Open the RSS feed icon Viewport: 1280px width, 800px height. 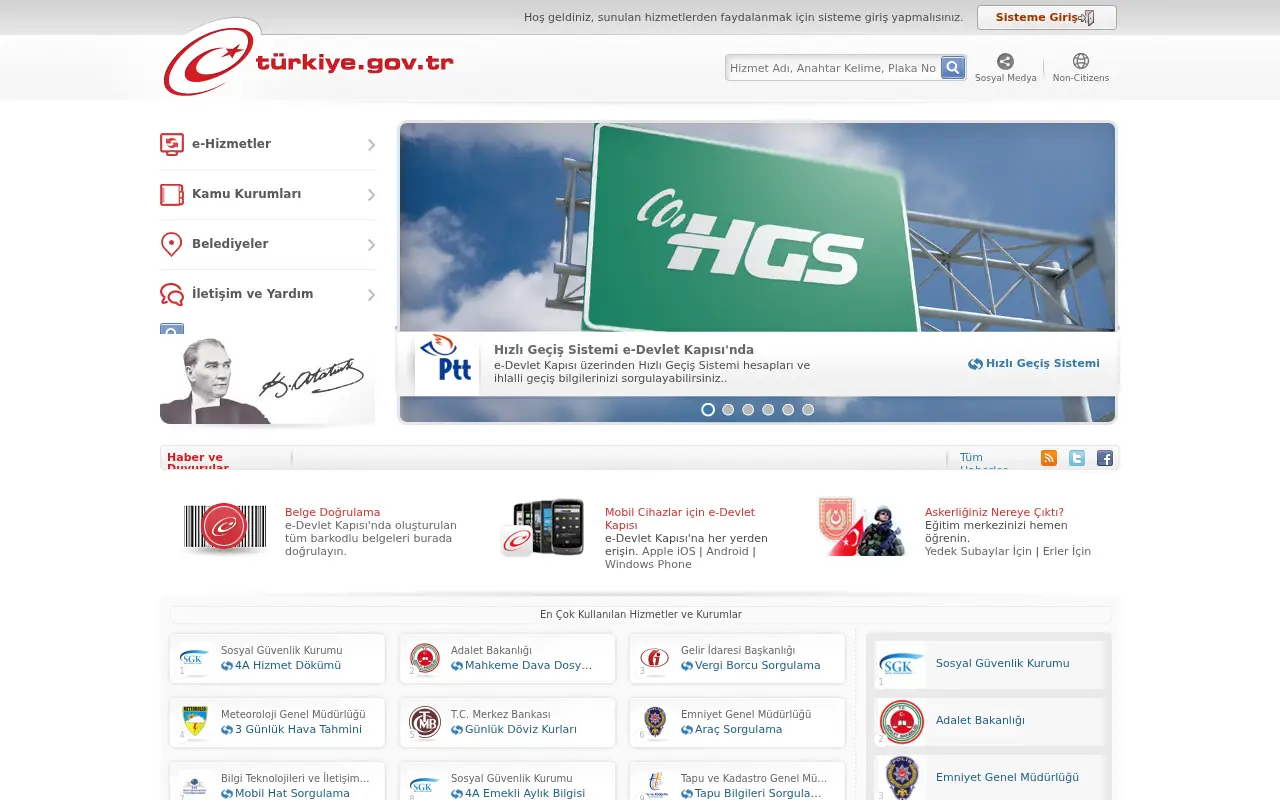click(1049, 458)
